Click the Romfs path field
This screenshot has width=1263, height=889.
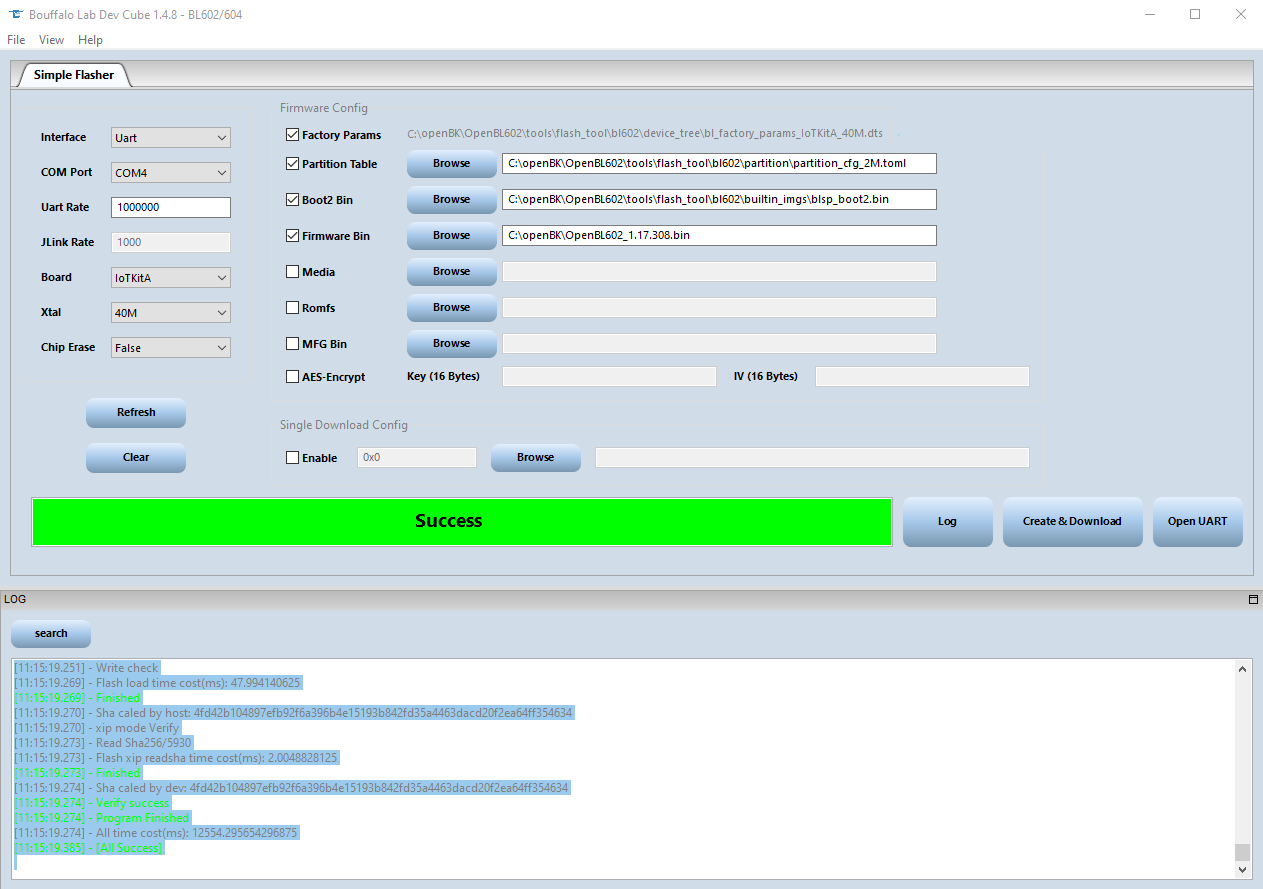click(719, 307)
